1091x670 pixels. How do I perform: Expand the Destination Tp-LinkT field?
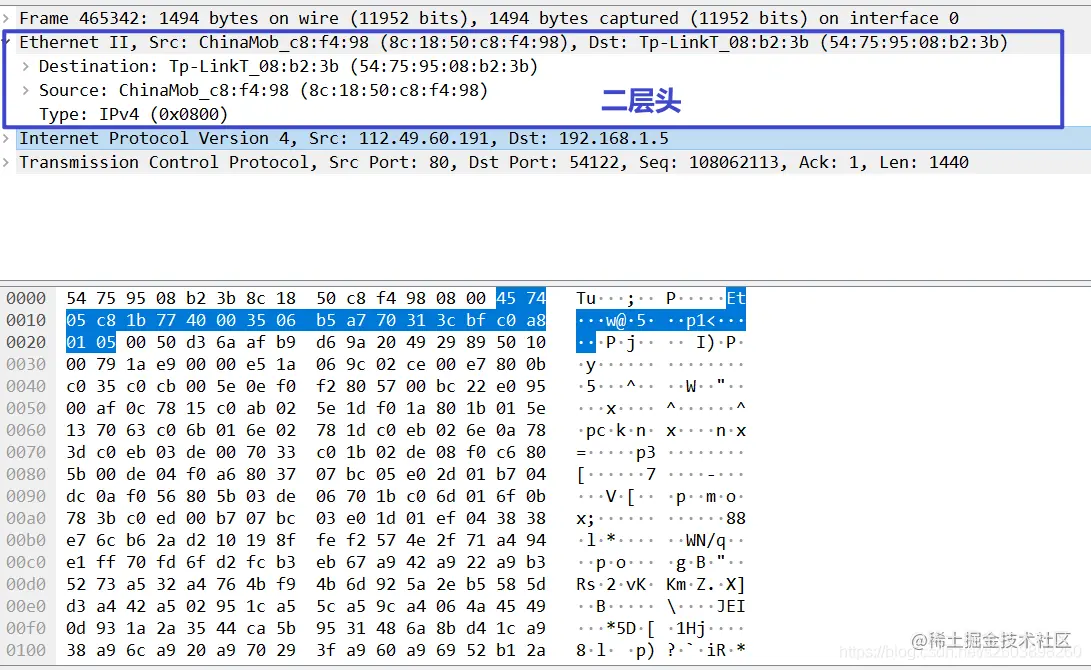[26, 67]
